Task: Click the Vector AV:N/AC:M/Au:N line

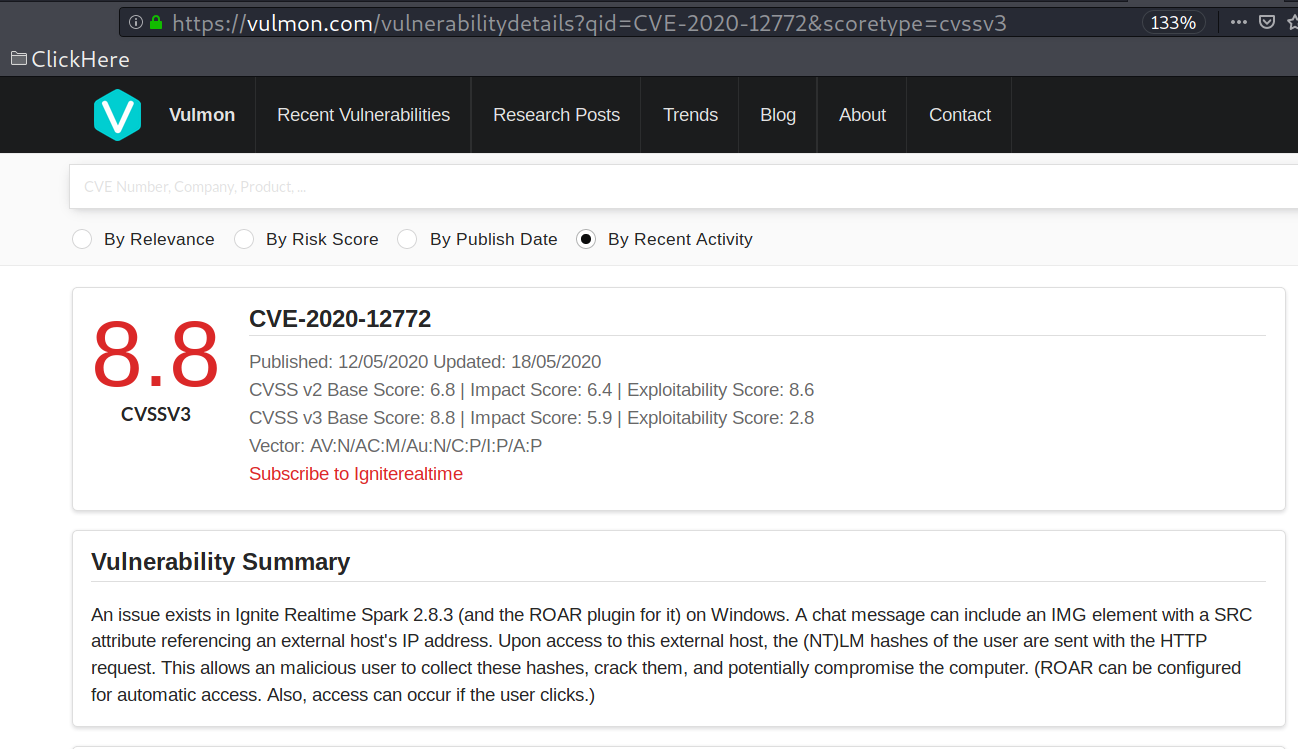Action: (x=396, y=446)
